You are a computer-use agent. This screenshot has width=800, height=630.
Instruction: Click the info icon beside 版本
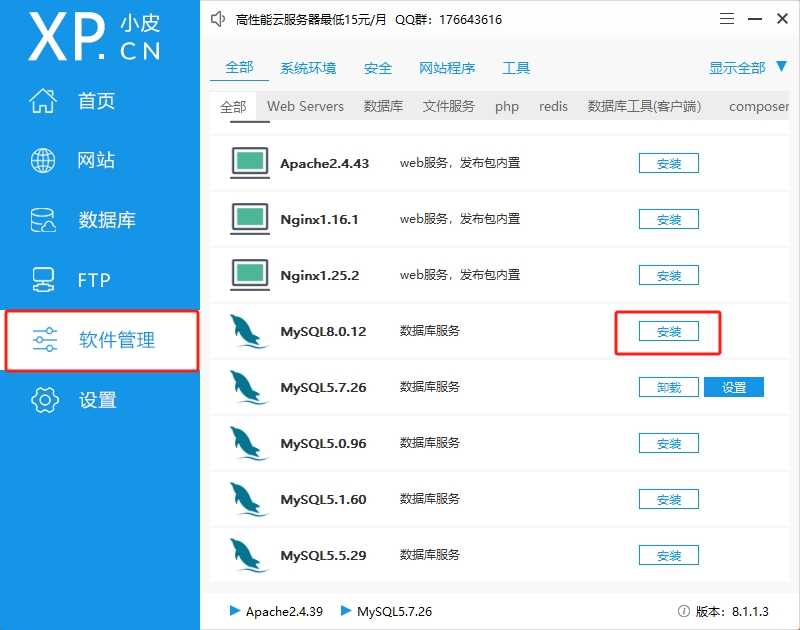[x=684, y=611]
